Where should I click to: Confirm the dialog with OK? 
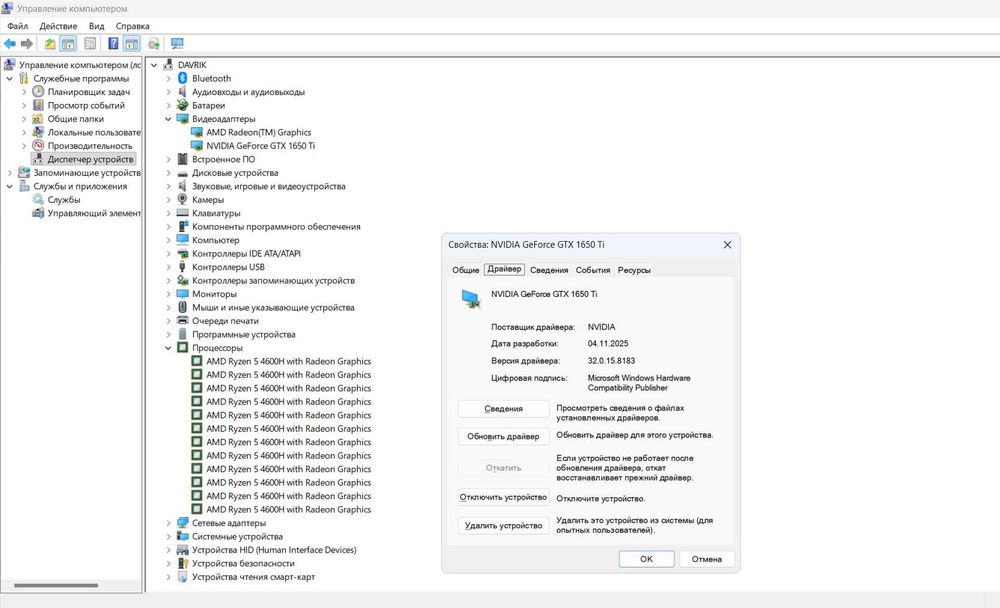646,559
